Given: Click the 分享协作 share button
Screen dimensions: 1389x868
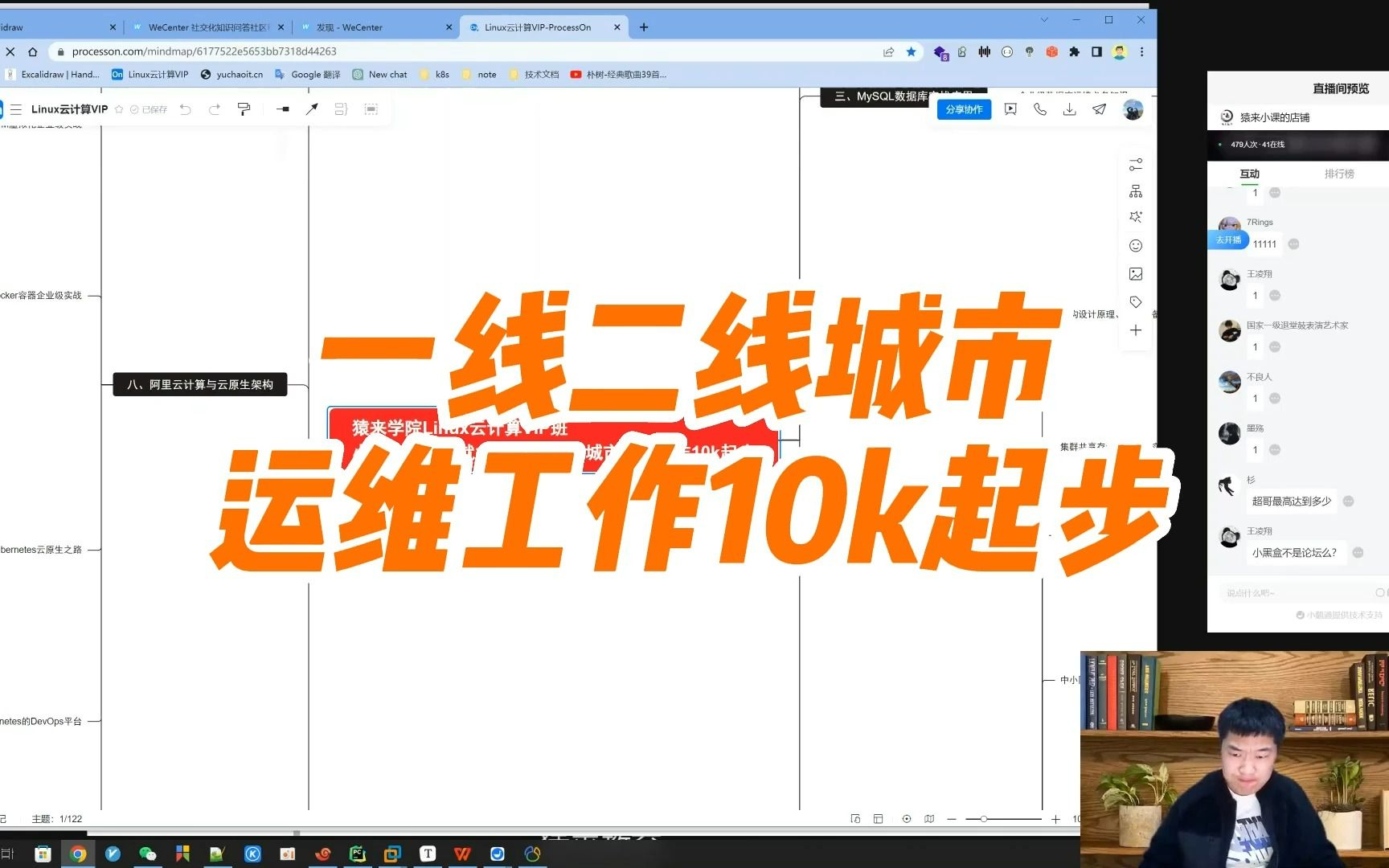Looking at the screenshot, I should click(x=964, y=108).
